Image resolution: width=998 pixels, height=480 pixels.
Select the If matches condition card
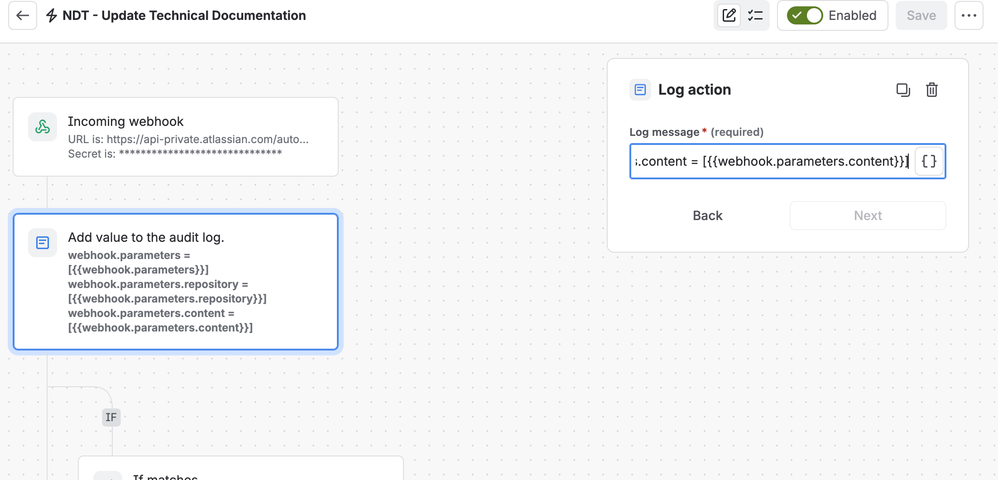coord(241,469)
